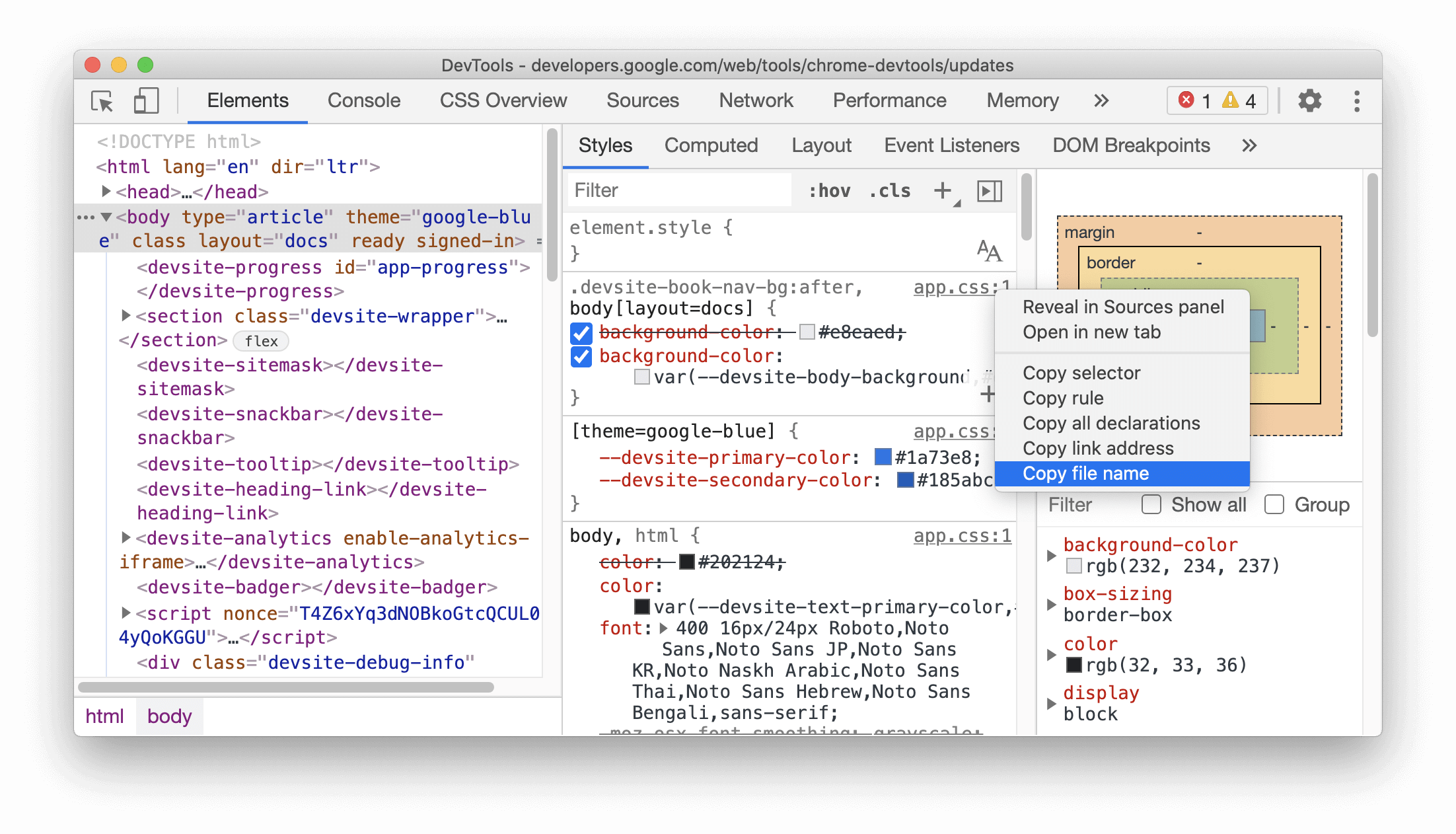1456x834 pixels.
Task: Select the Network tab
Action: point(757,99)
